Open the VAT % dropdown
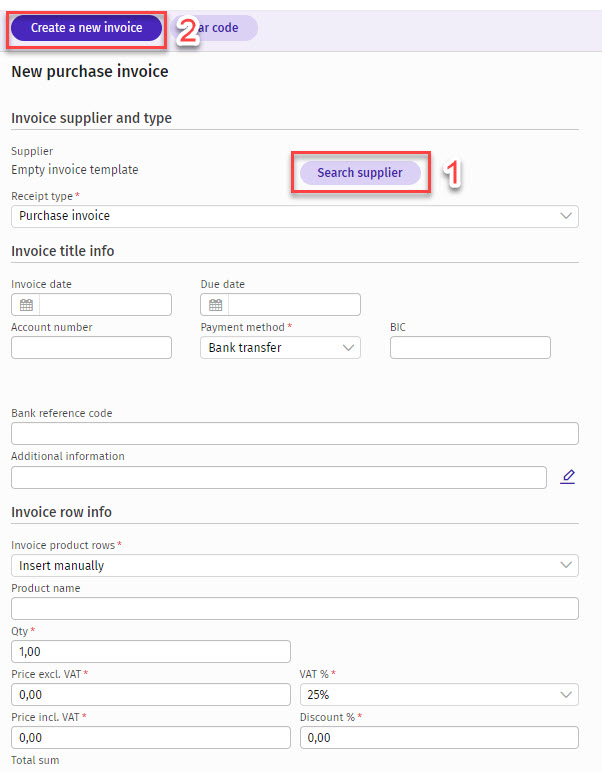602x772 pixels. [x=439, y=695]
